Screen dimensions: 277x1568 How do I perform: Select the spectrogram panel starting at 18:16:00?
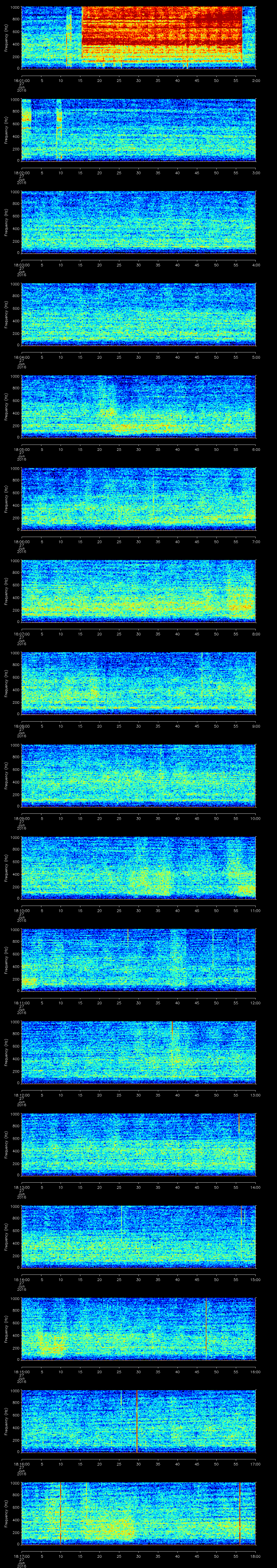(x=138, y=1421)
